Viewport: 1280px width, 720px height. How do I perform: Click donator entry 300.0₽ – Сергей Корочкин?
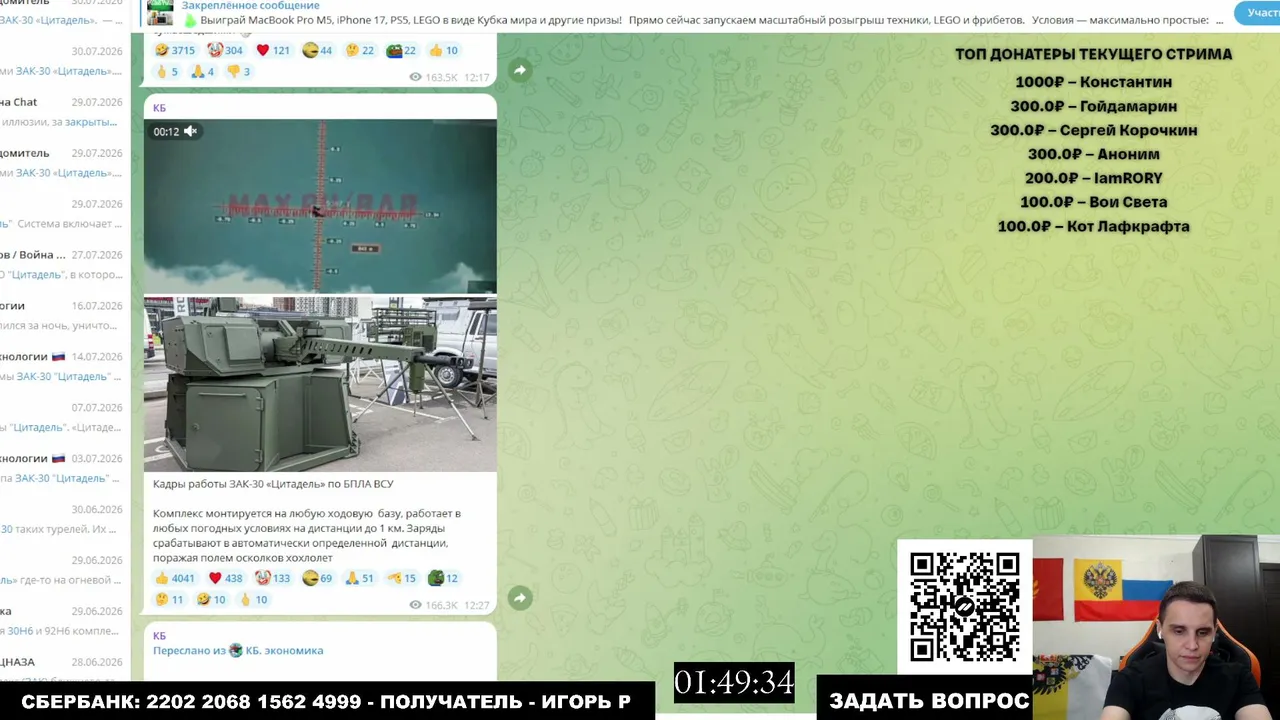pyautogui.click(x=1094, y=130)
